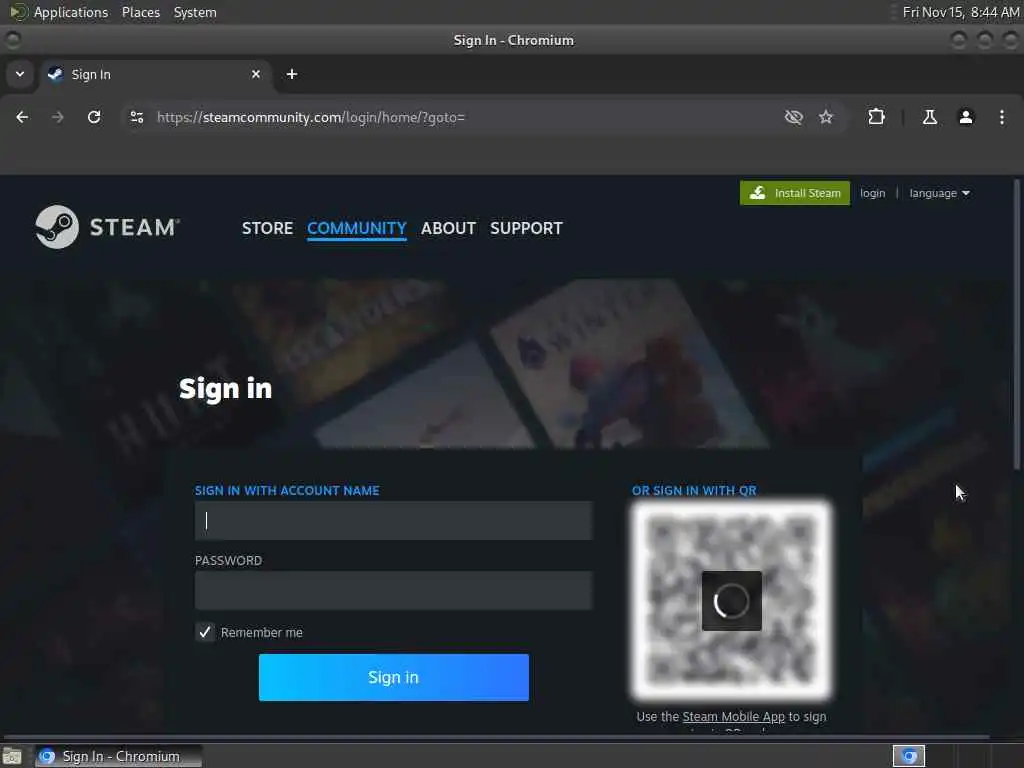Viewport: 1024px width, 768px height.
Task: Open a new browser tab
Action: pos(292,74)
